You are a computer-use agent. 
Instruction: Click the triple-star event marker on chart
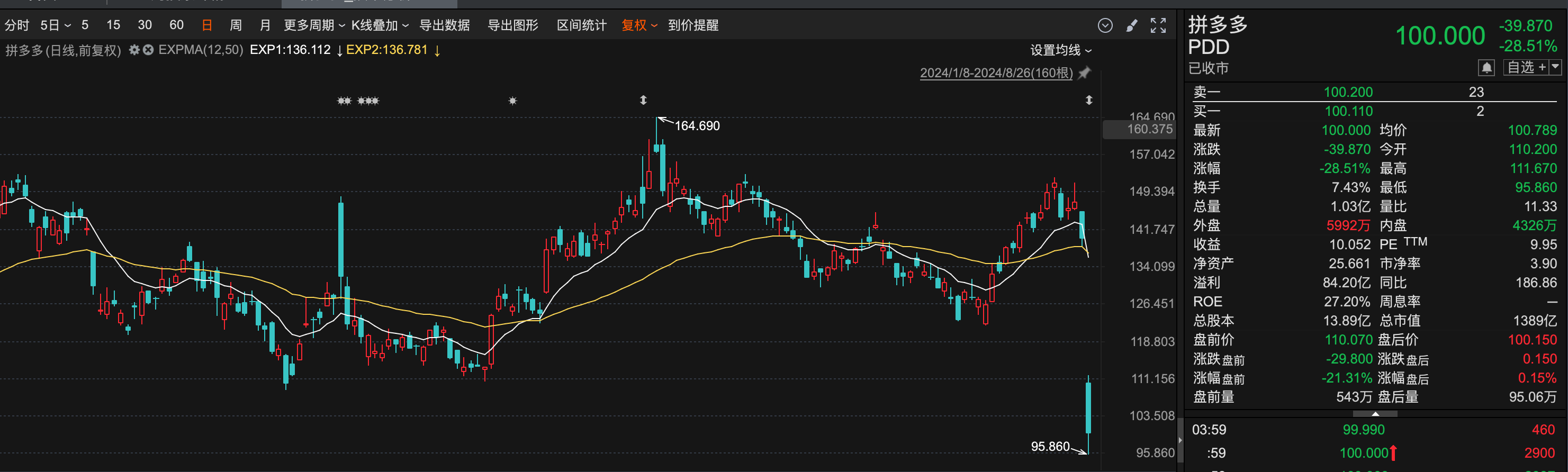pyautogui.click(x=368, y=101)
